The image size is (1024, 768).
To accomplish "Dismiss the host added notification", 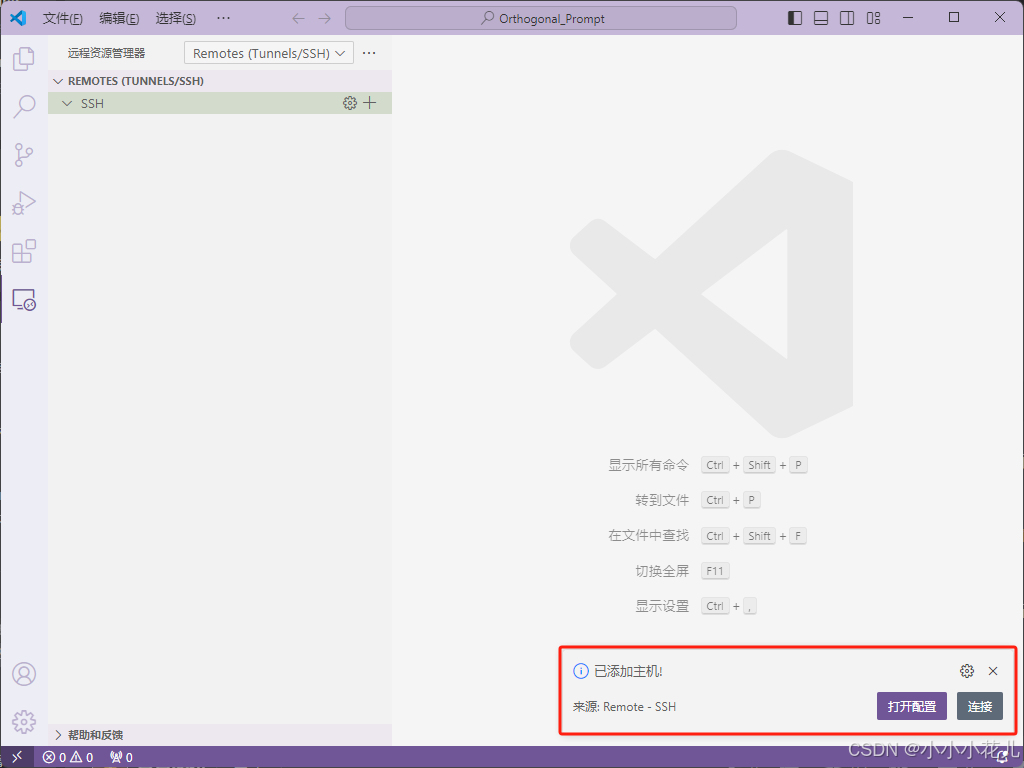I will 993,671.
